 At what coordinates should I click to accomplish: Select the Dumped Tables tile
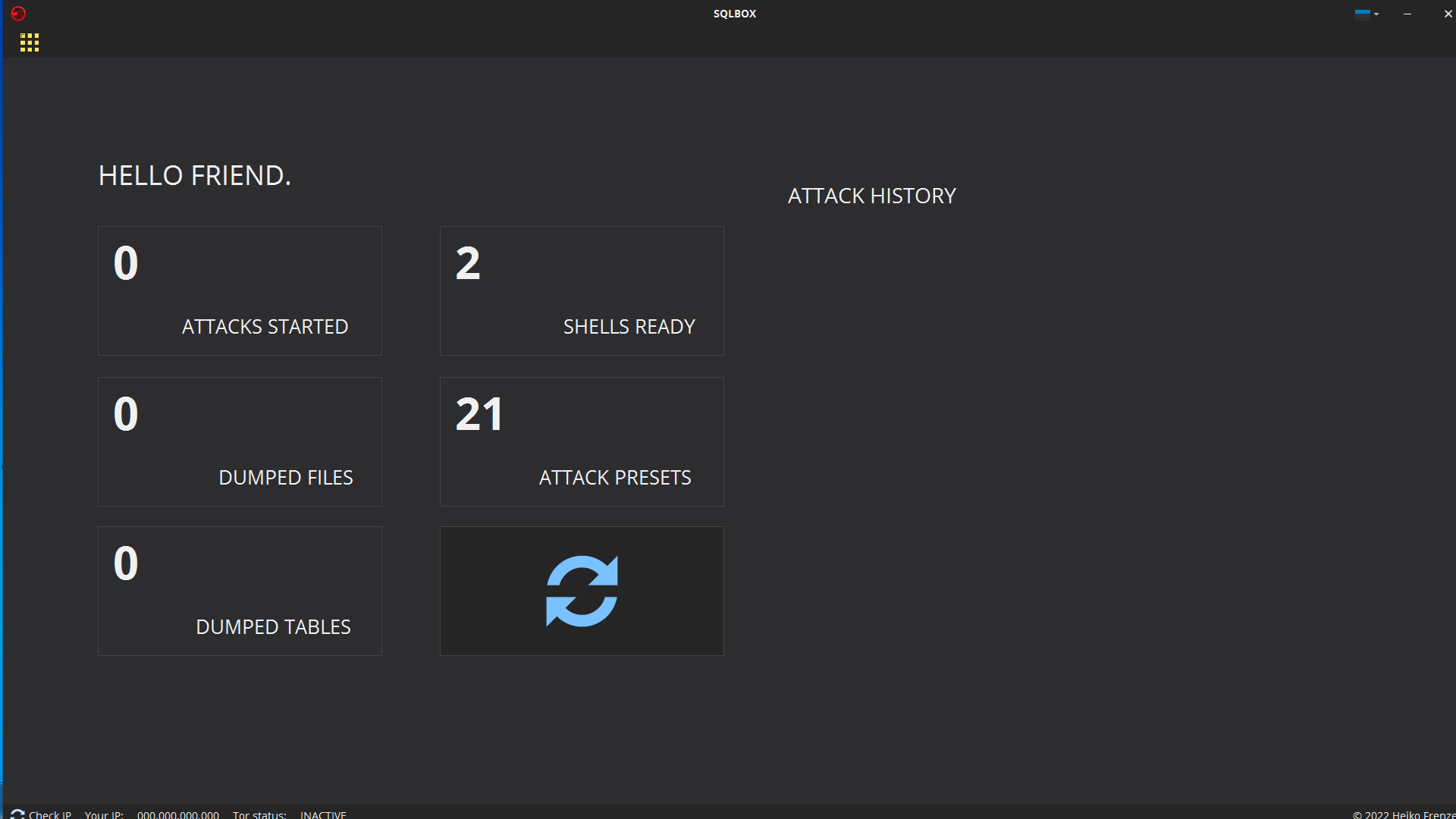(x=240, y=591)
